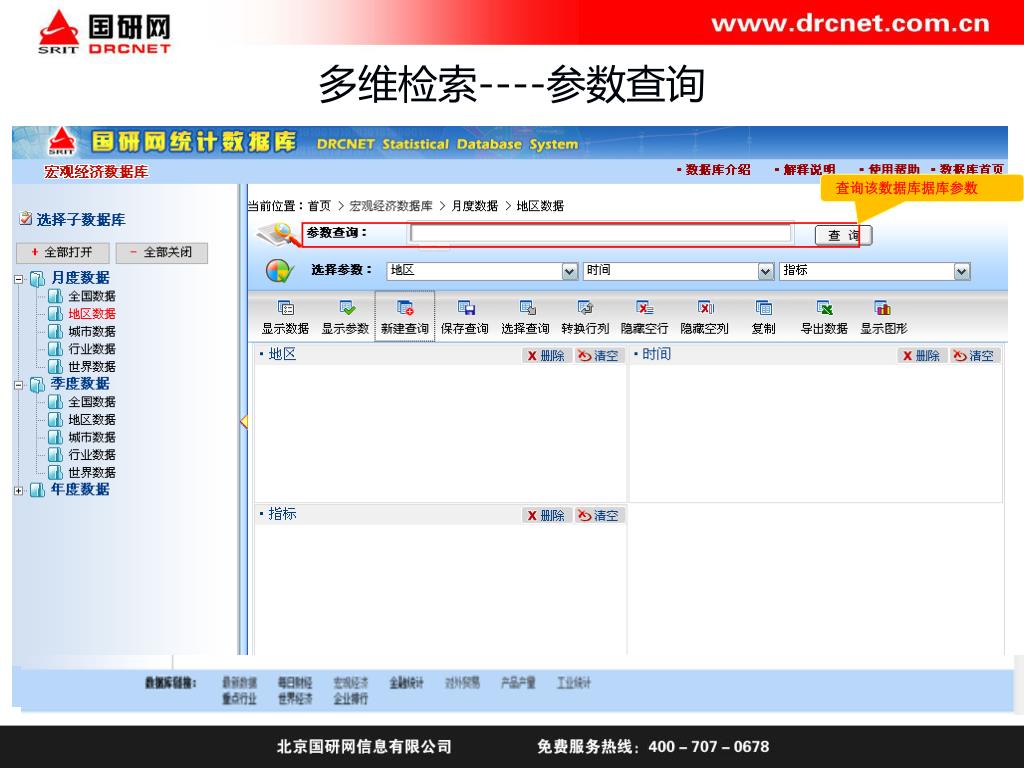
Task: Delete the selection in the 指标 panel
Action: (547, 515)
